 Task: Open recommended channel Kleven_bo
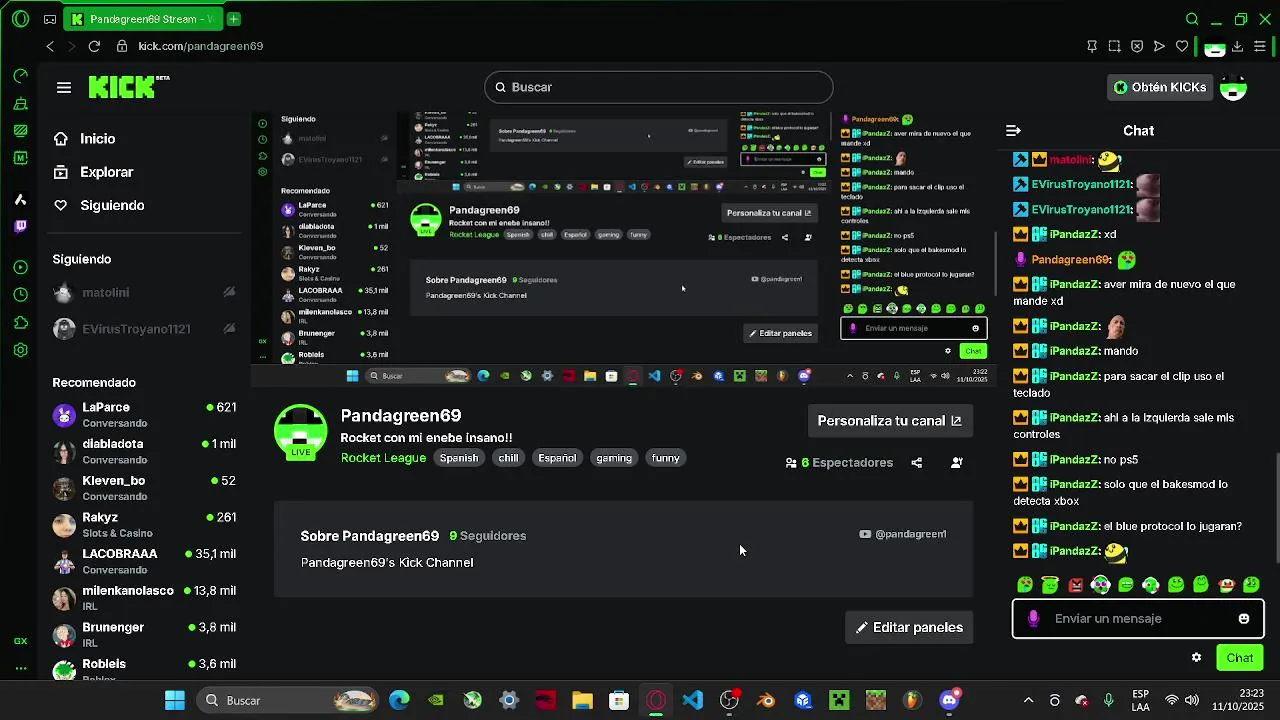pyautogui.click(x=145, y=488)
